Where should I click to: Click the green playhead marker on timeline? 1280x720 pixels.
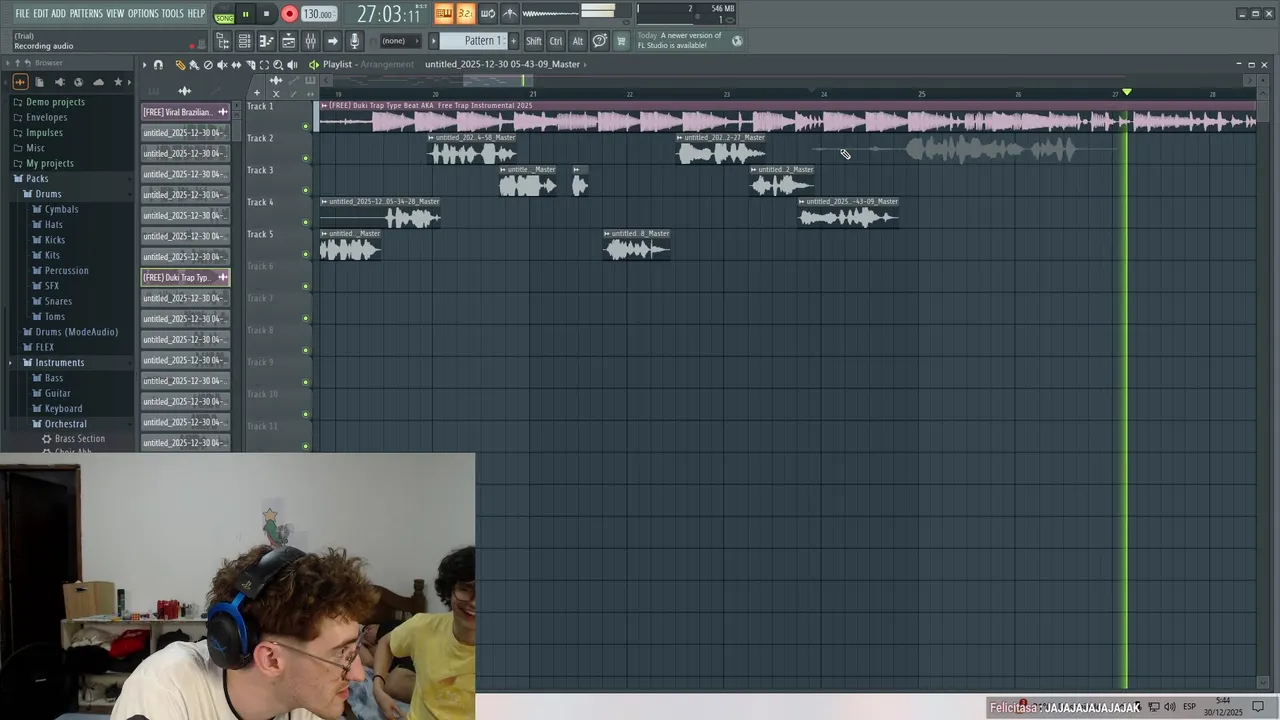point(1127,92)
